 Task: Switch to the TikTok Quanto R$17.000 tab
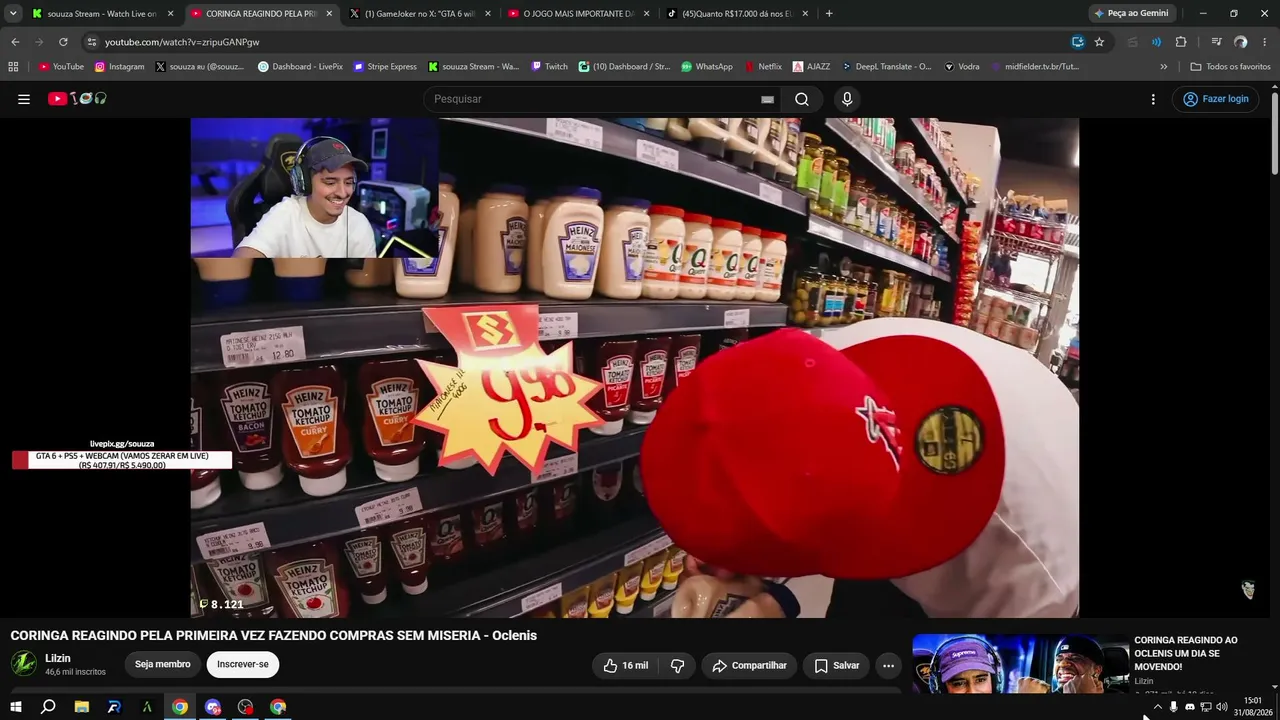(738, 14)
